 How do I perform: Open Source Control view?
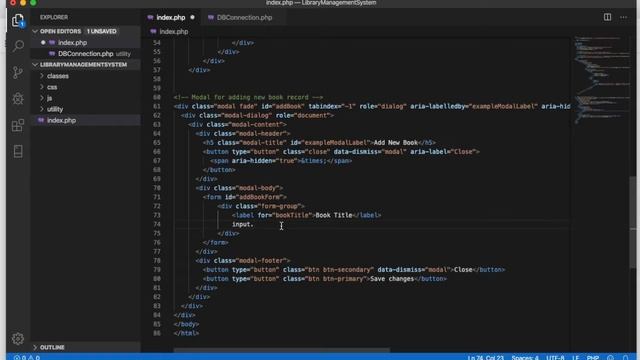coord(18,72)
